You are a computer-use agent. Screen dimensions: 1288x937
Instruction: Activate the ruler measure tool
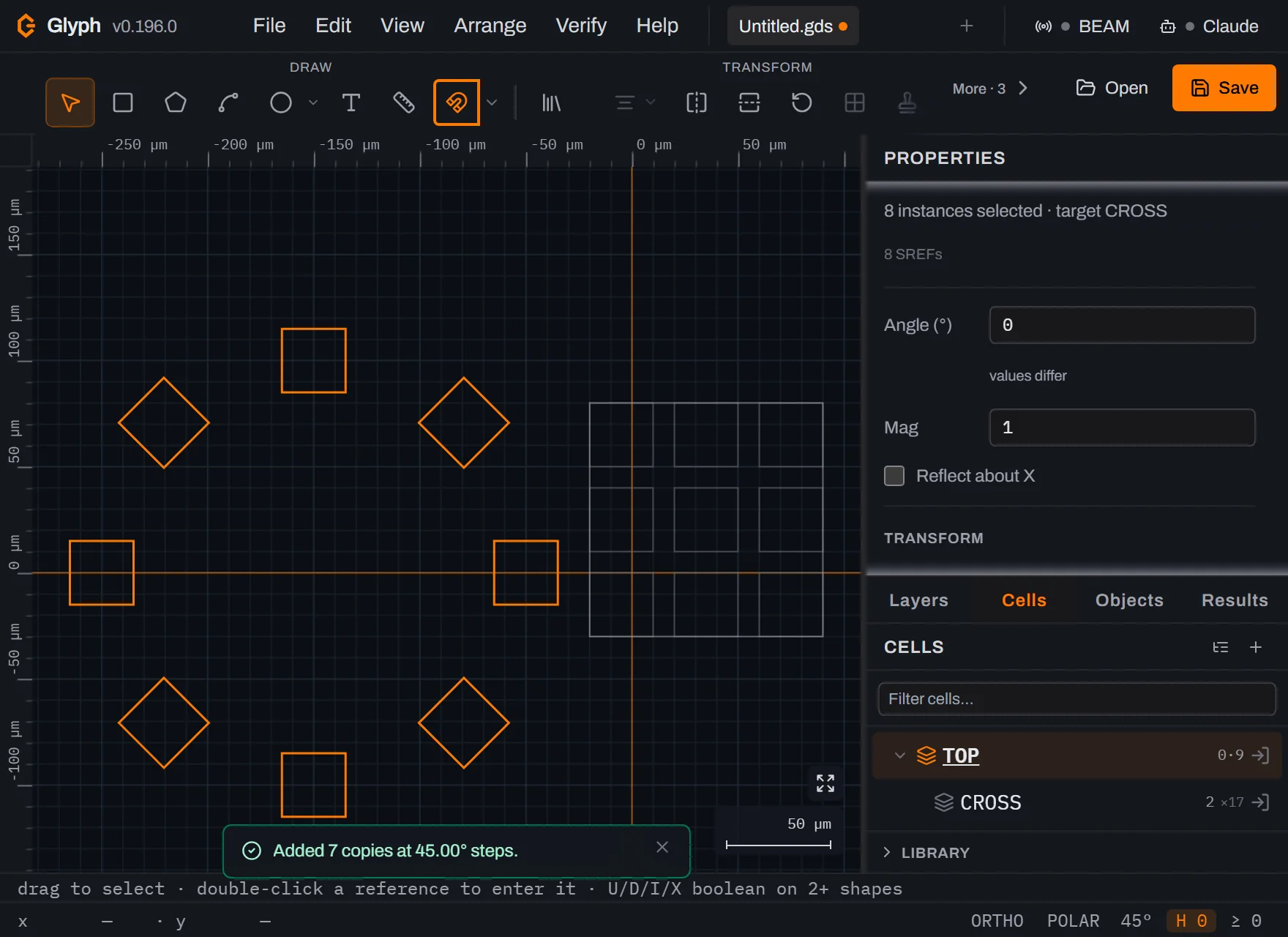point(404,102)
